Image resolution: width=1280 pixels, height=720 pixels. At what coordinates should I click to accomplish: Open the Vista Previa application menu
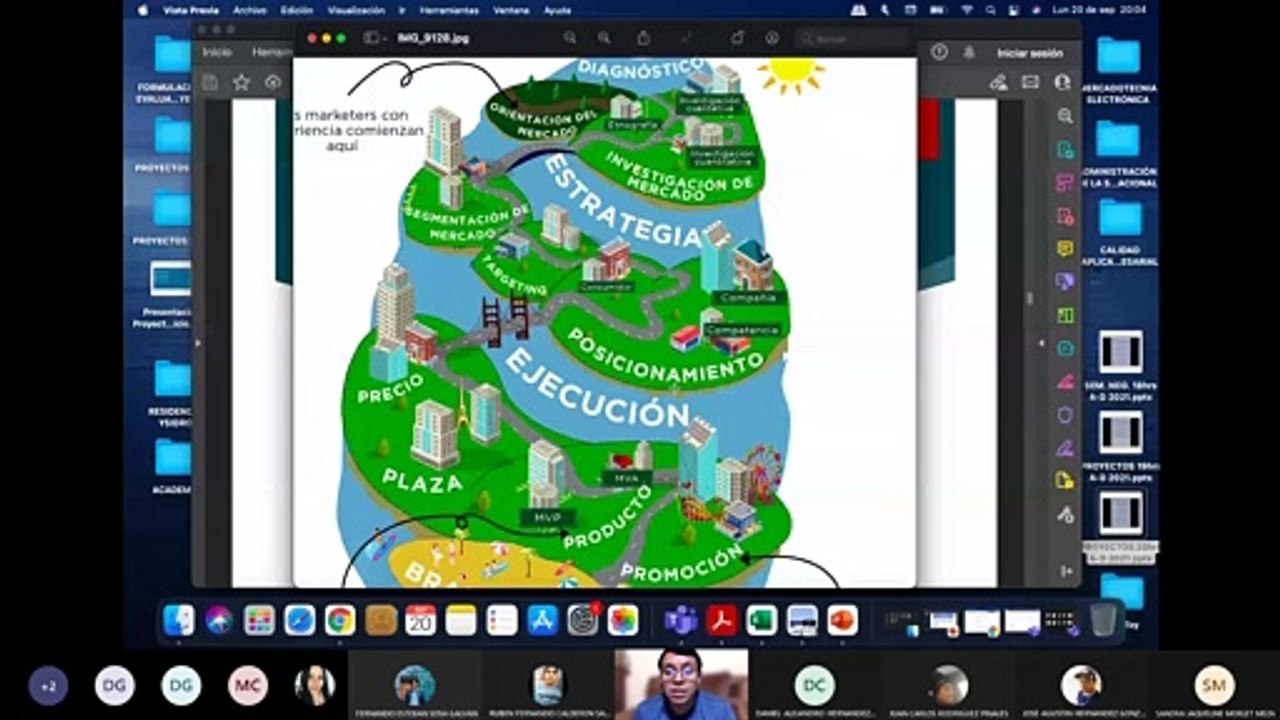point(190,10)
